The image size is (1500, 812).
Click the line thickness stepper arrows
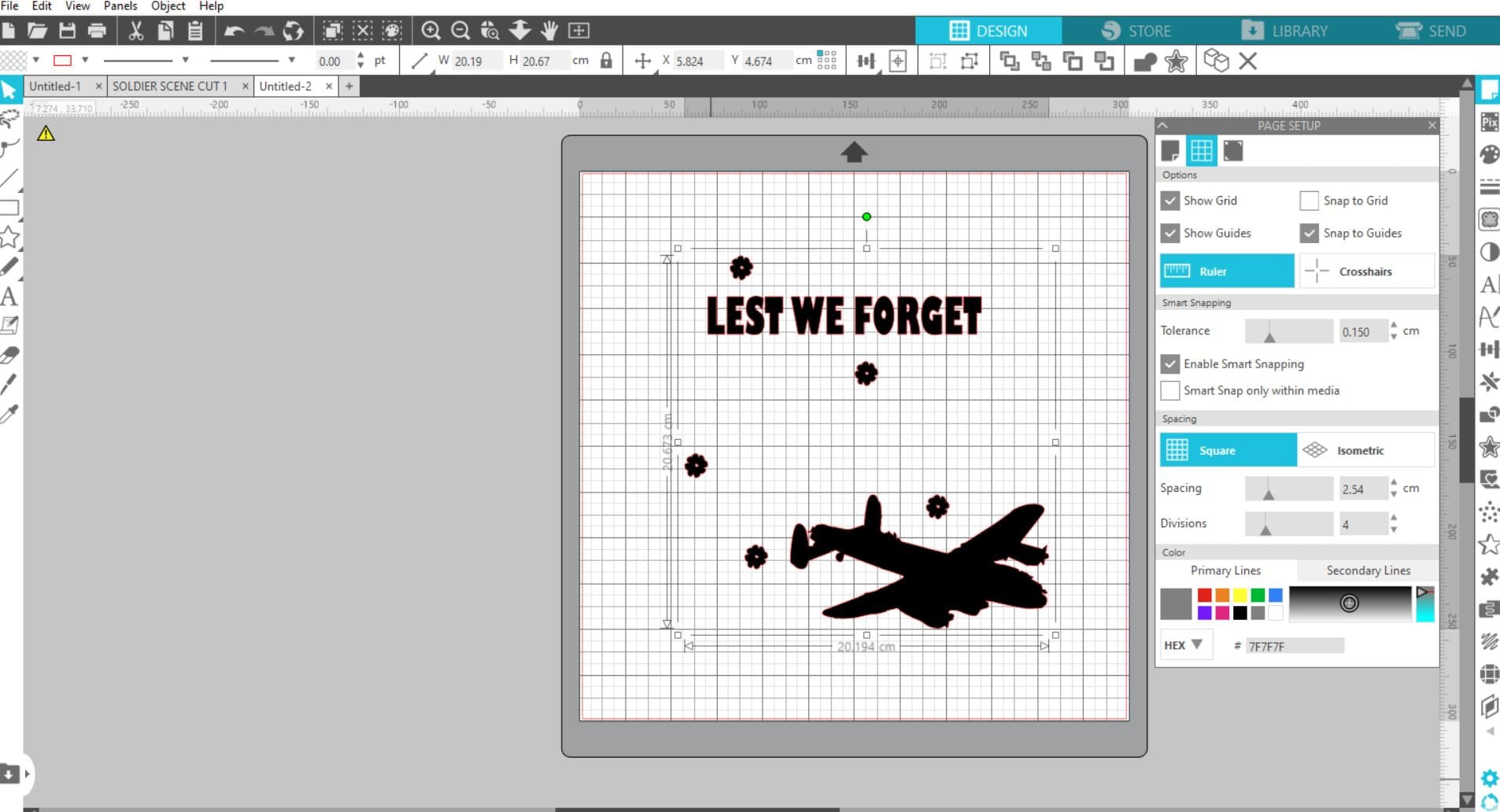pyautogui.click(x=360, y=61)
